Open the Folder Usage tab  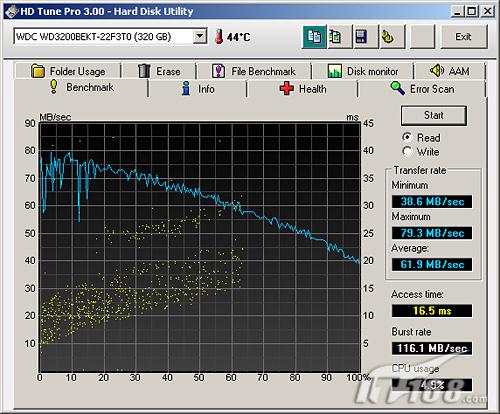tap(68, 71)
